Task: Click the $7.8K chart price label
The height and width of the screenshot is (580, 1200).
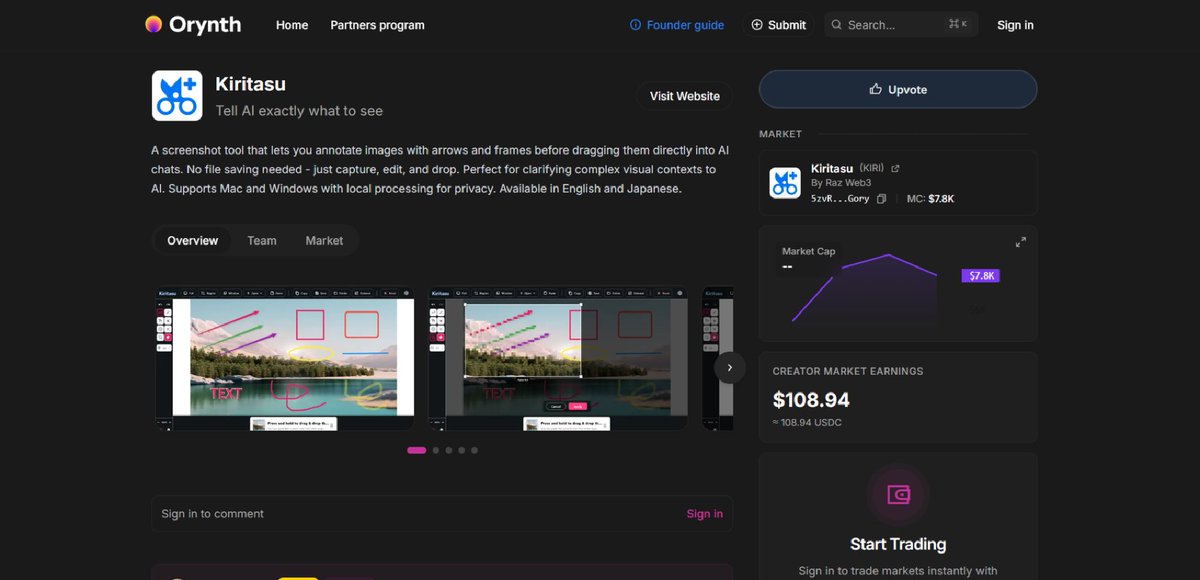Action: click(981, 276)
